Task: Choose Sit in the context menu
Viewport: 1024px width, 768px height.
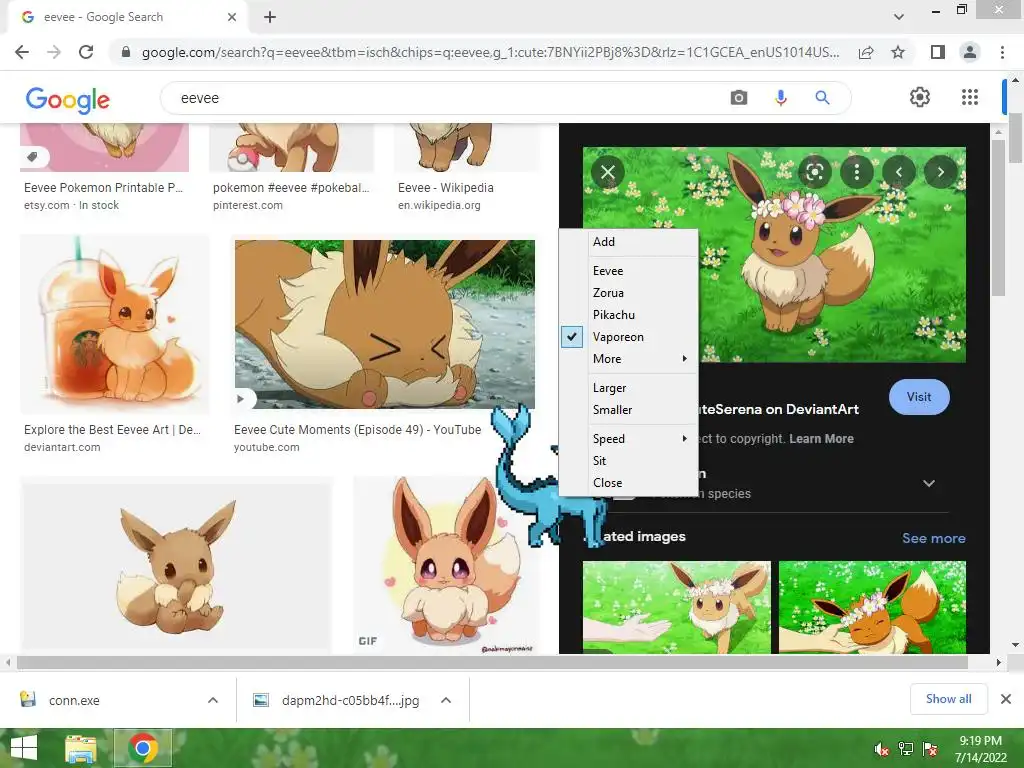Action: (x=629, y=461)
